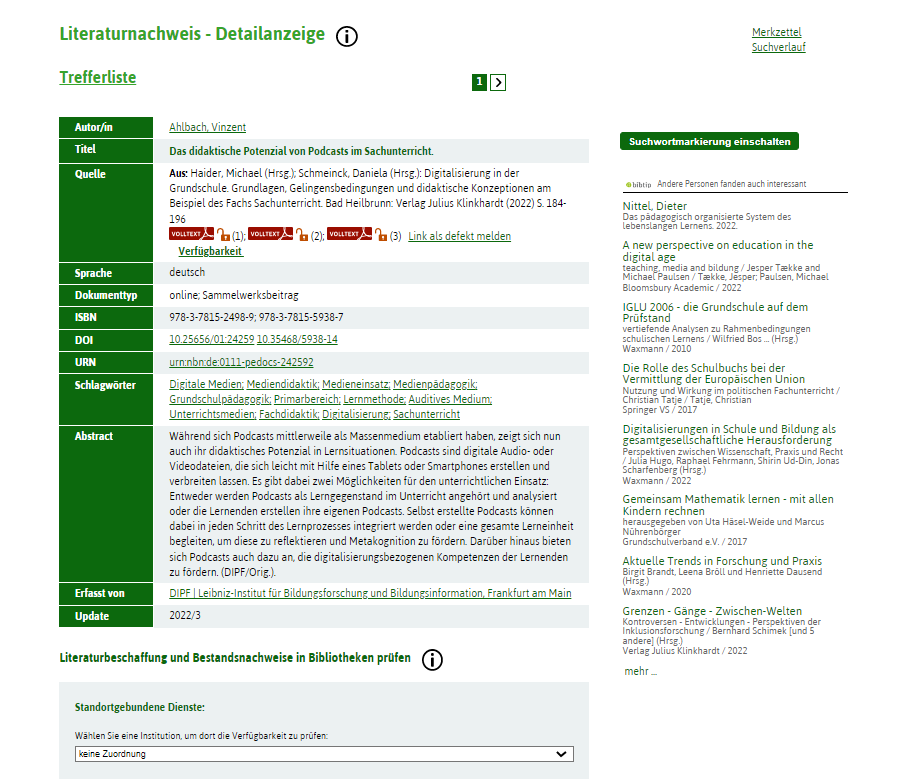Enable Suchwortmarkierung einschalten

709,142
